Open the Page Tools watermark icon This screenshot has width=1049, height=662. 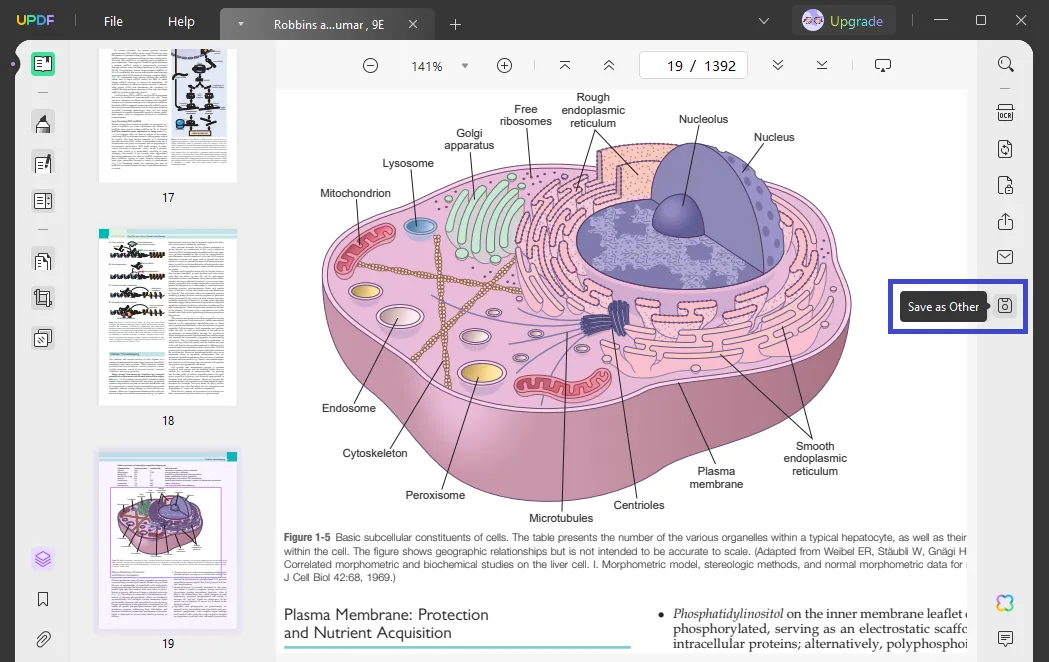(x=43, y=338)
